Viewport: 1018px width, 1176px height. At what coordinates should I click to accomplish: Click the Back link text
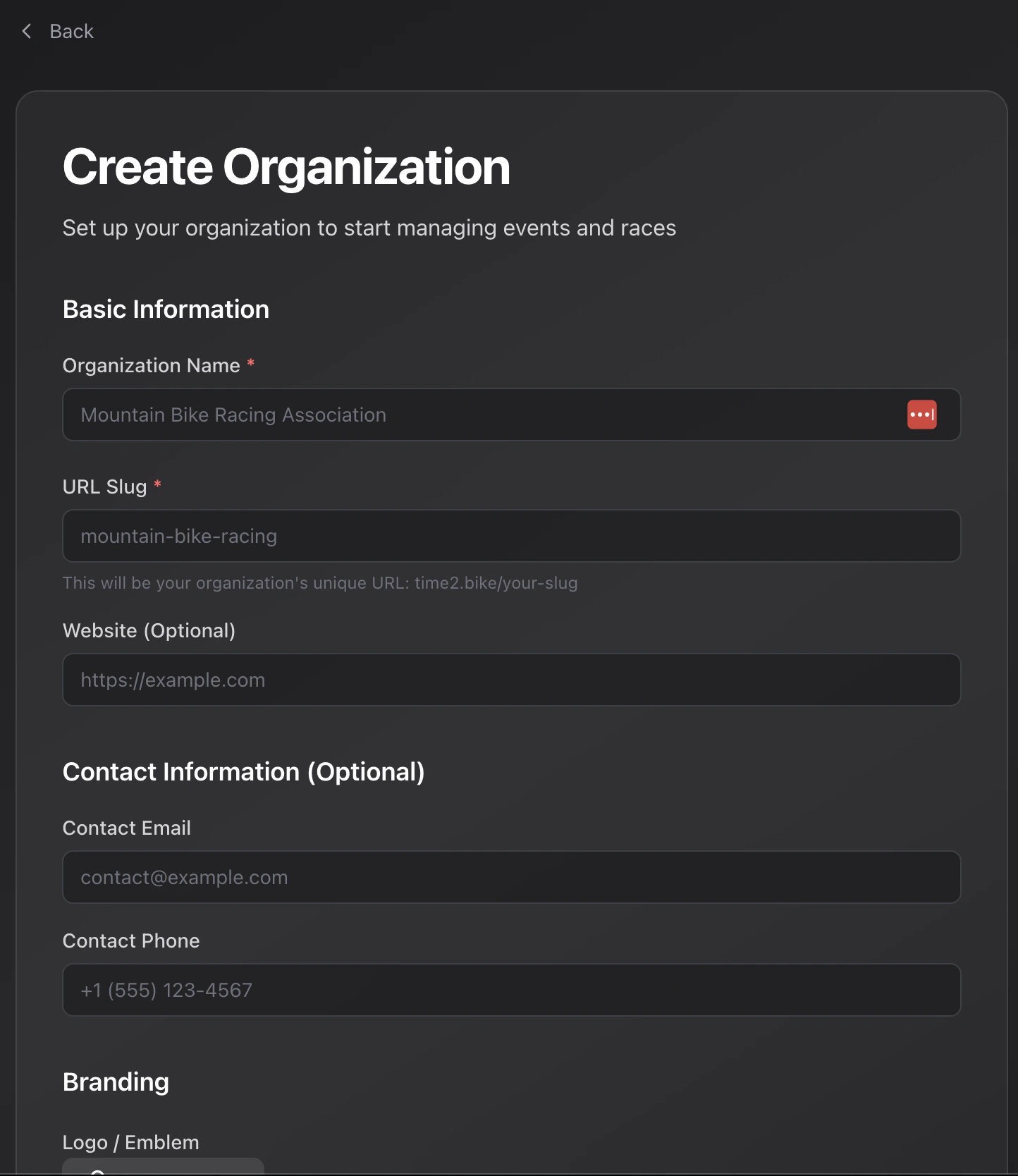click(71, 32)
